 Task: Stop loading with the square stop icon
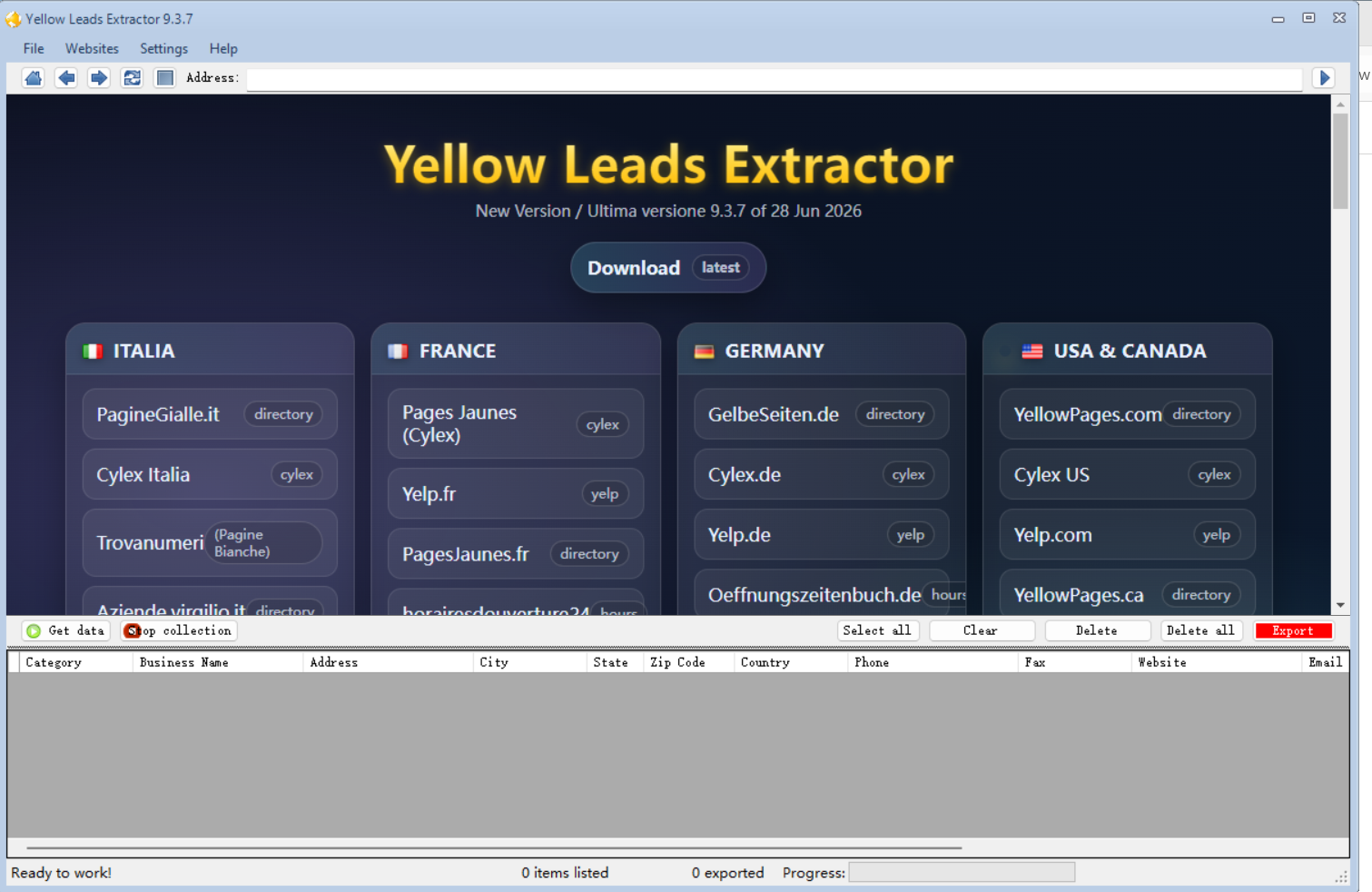(x=164, y=78)
